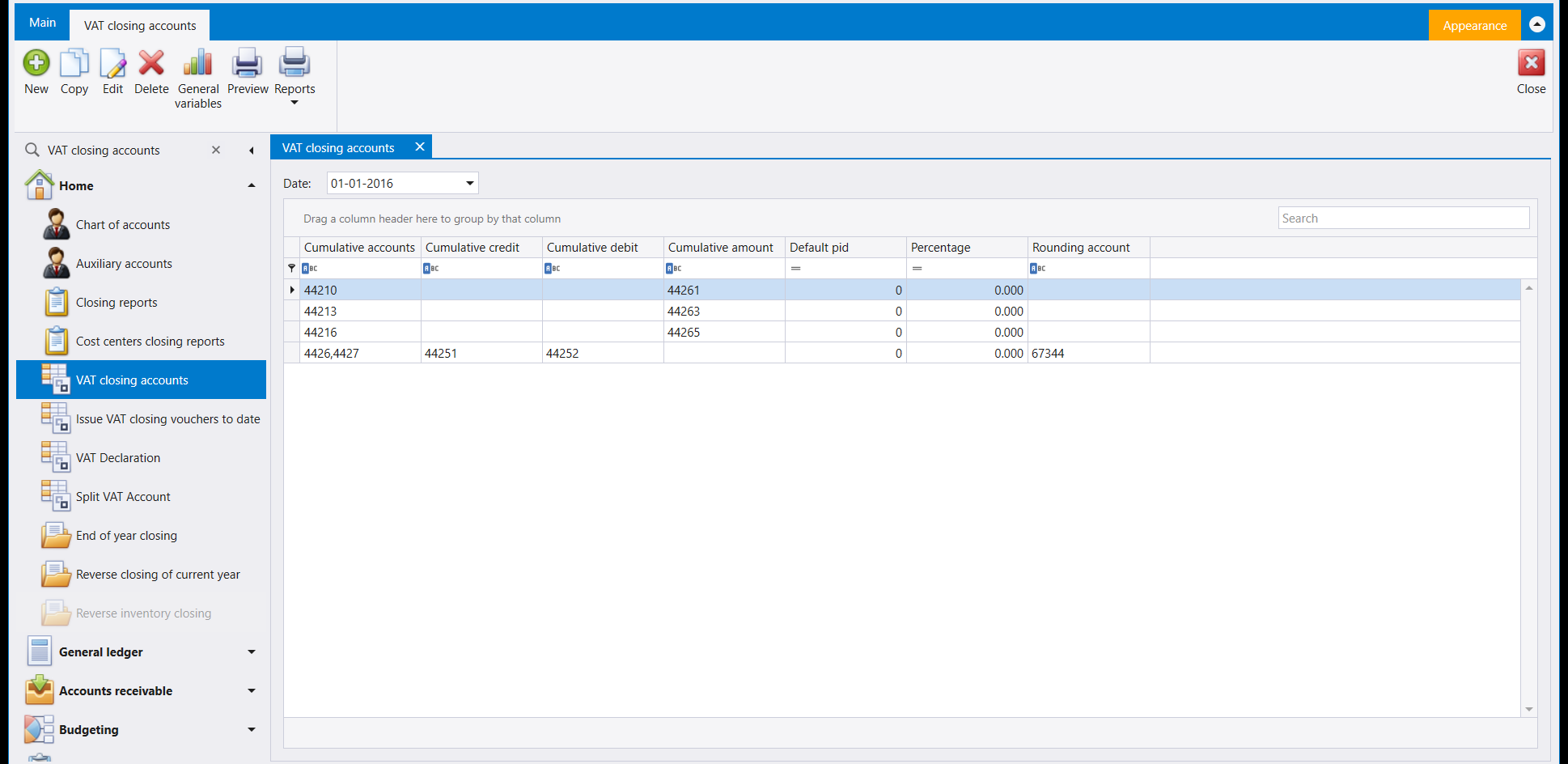Open Auxiliary accounts
The width and height of the screenshot is (1568, 764).
pyautogui.click(x=124, y=264)
